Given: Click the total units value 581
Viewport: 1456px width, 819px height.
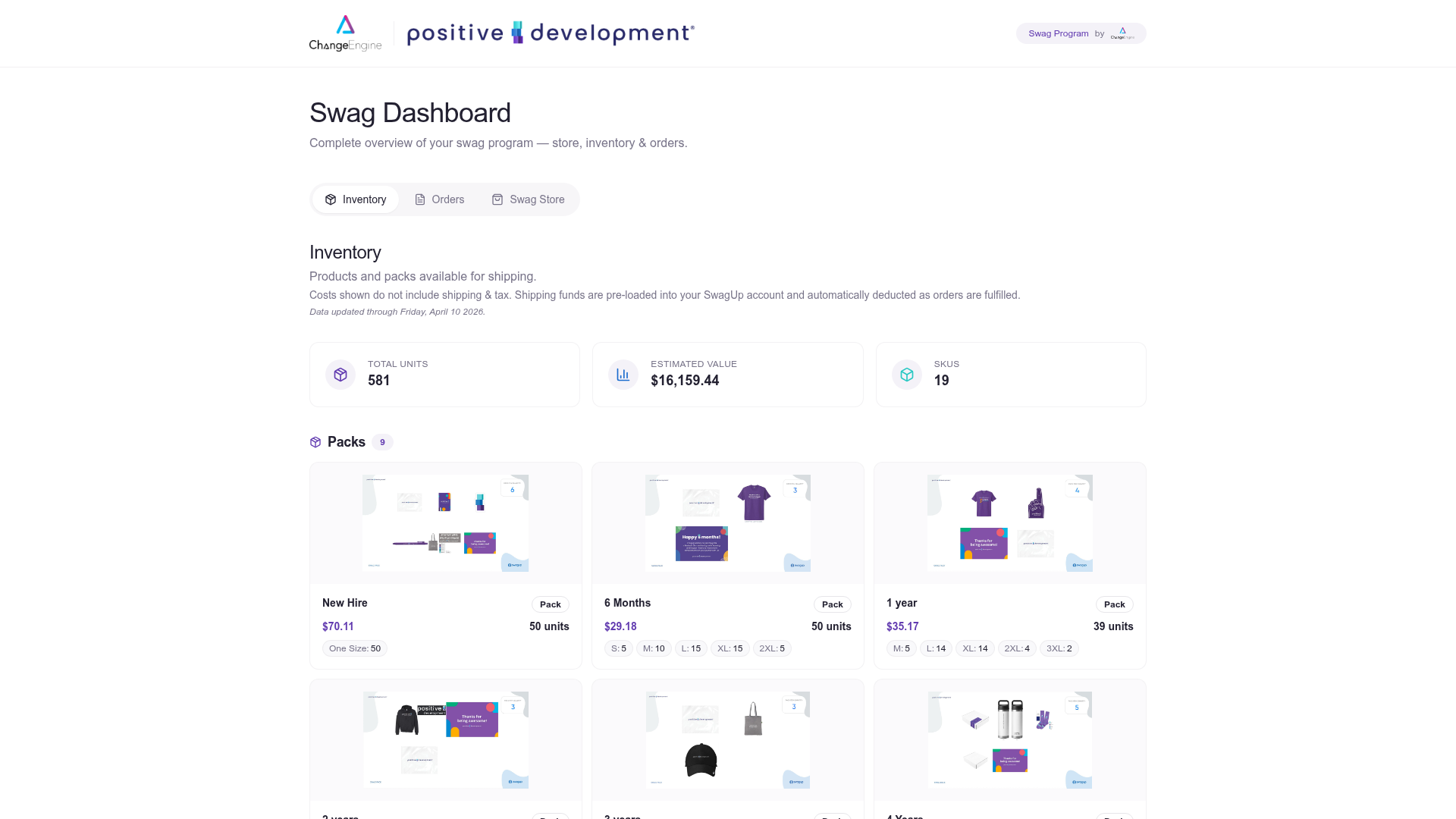Looking at the screenshot, I should (x=379, y=381).
